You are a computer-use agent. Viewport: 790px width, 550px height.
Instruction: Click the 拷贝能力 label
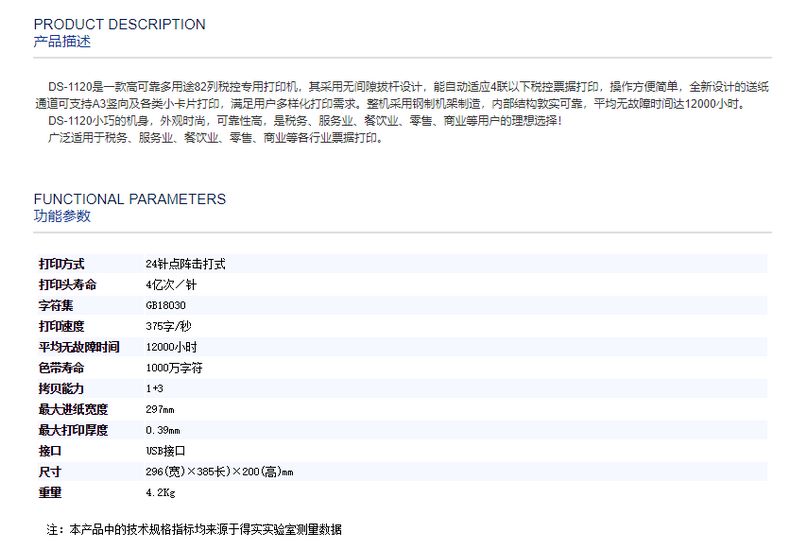61,388
